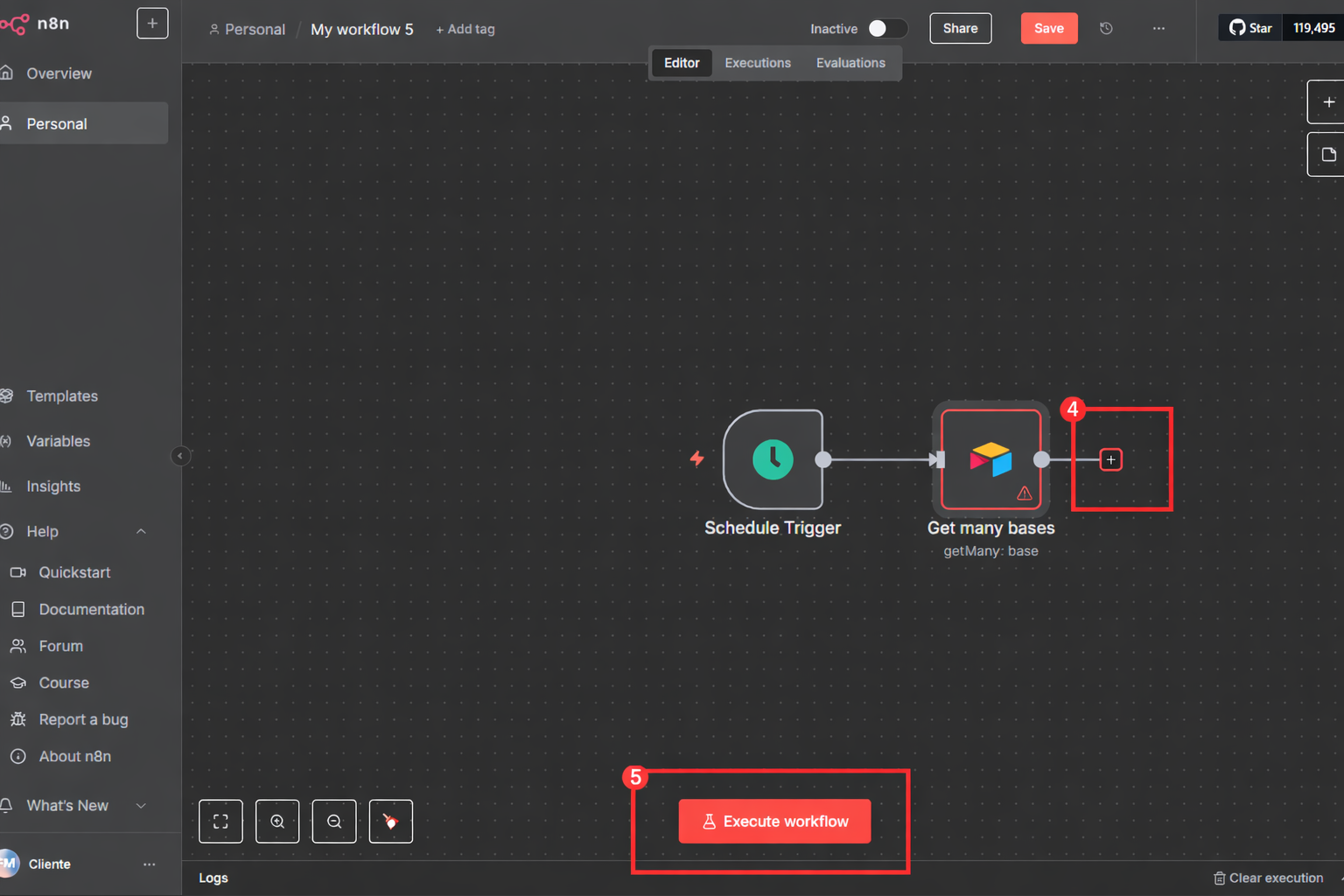1344x896 pixels.
Task: Click the tidy up nodes icon
Action: point(391,822)
